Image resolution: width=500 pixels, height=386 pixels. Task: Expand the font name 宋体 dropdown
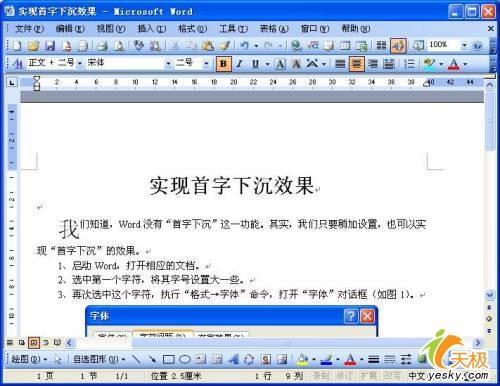tap(168, 63)
